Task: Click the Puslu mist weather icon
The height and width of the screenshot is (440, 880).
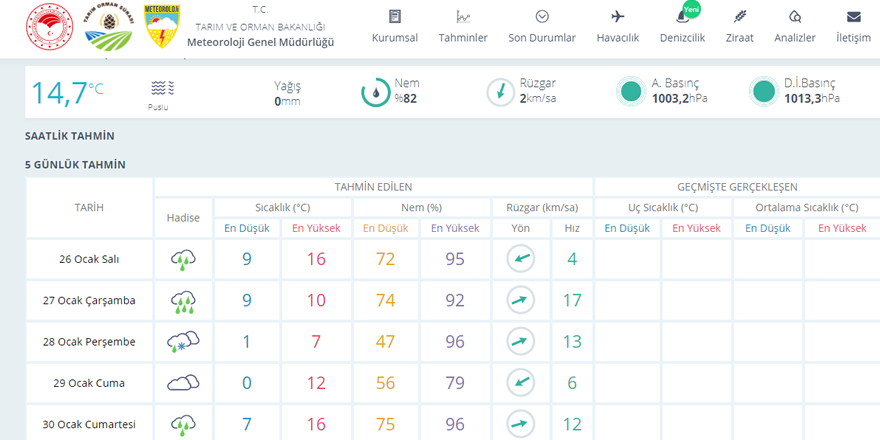Action: tap(163, 88)
